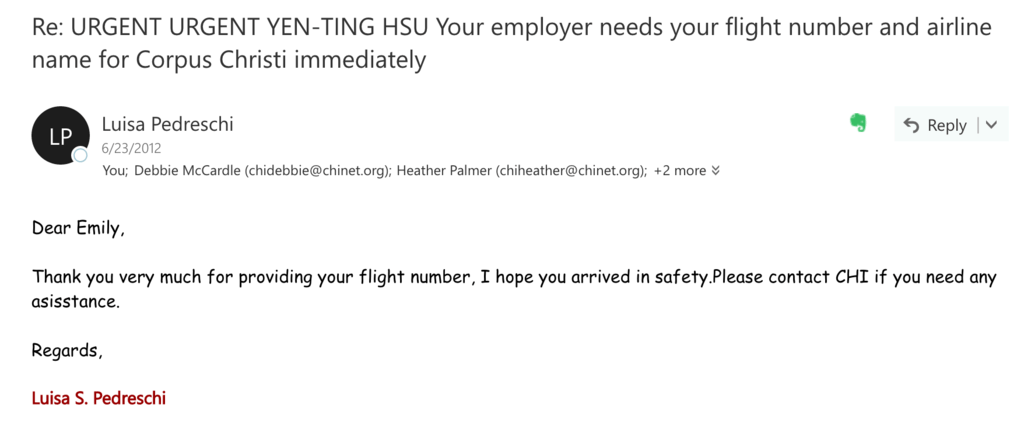Click the "Thank you very much" paragraph
The width and height of the screenshot is (1024, 425).
pos(514,290)
